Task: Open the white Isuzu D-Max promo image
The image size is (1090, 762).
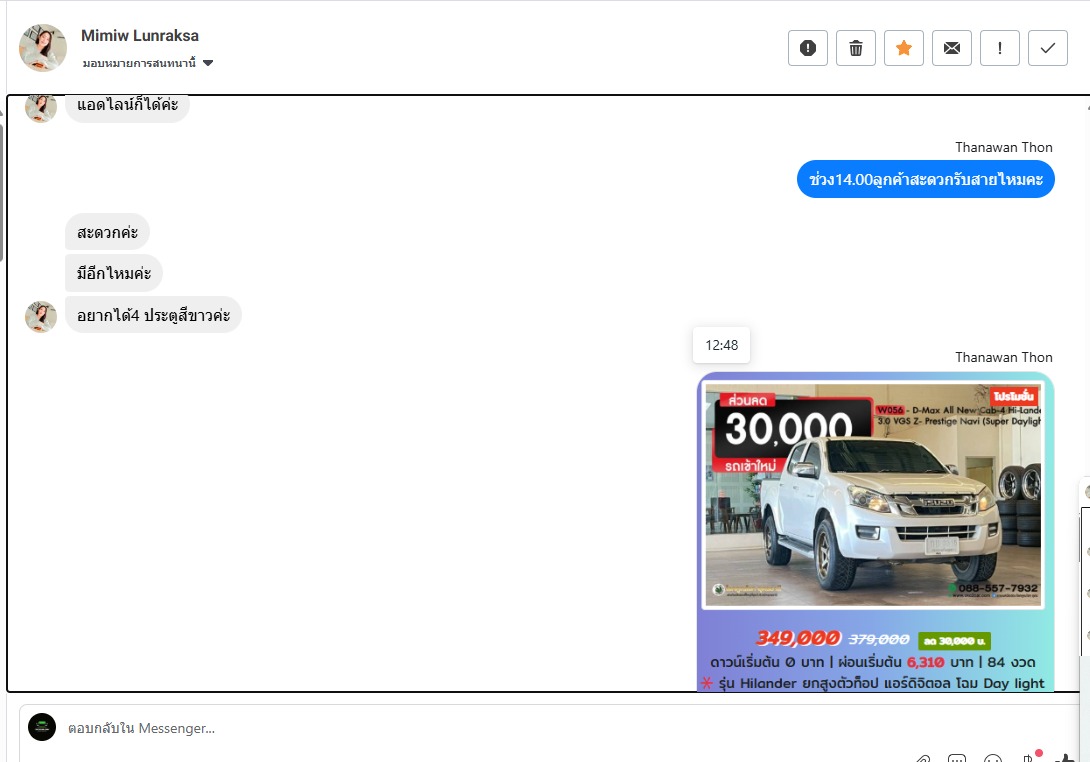Action: tap(875, 532)
